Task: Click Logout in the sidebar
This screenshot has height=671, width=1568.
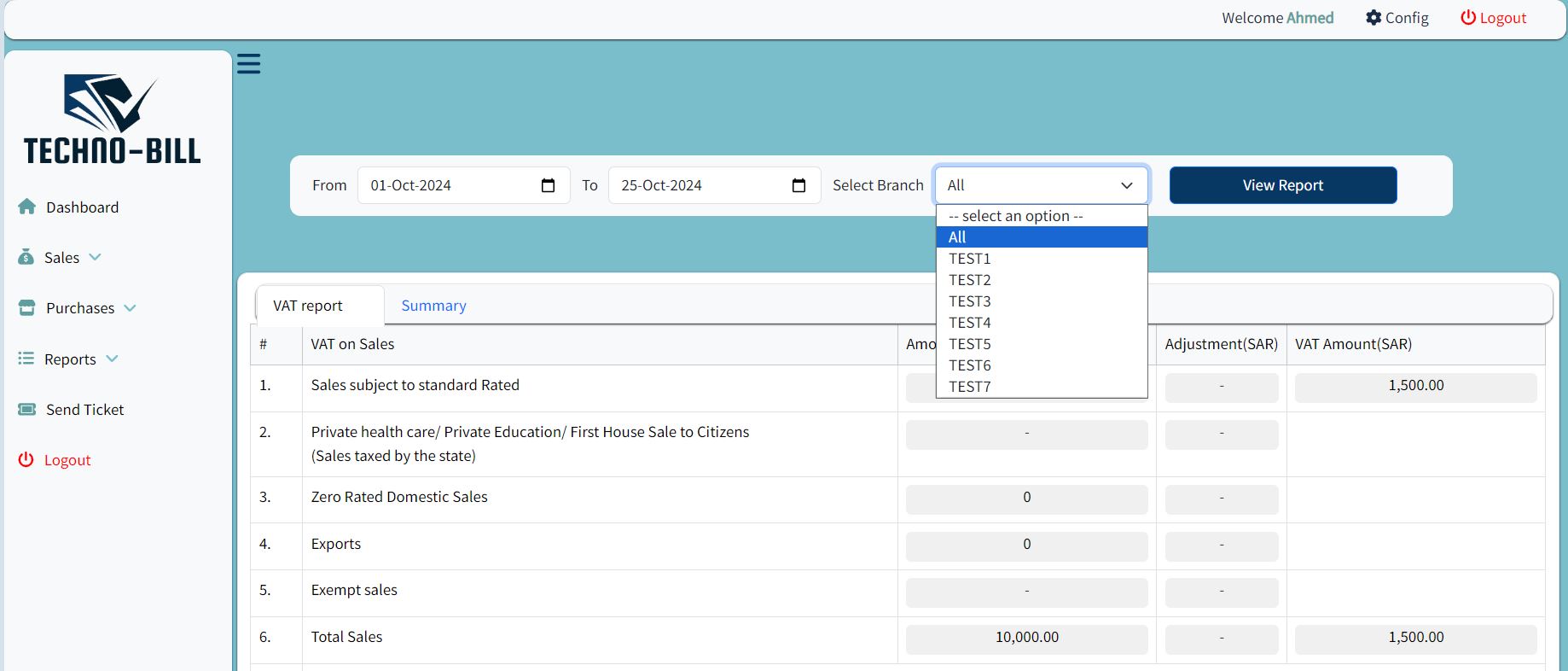Action: [x=67, y=459]
